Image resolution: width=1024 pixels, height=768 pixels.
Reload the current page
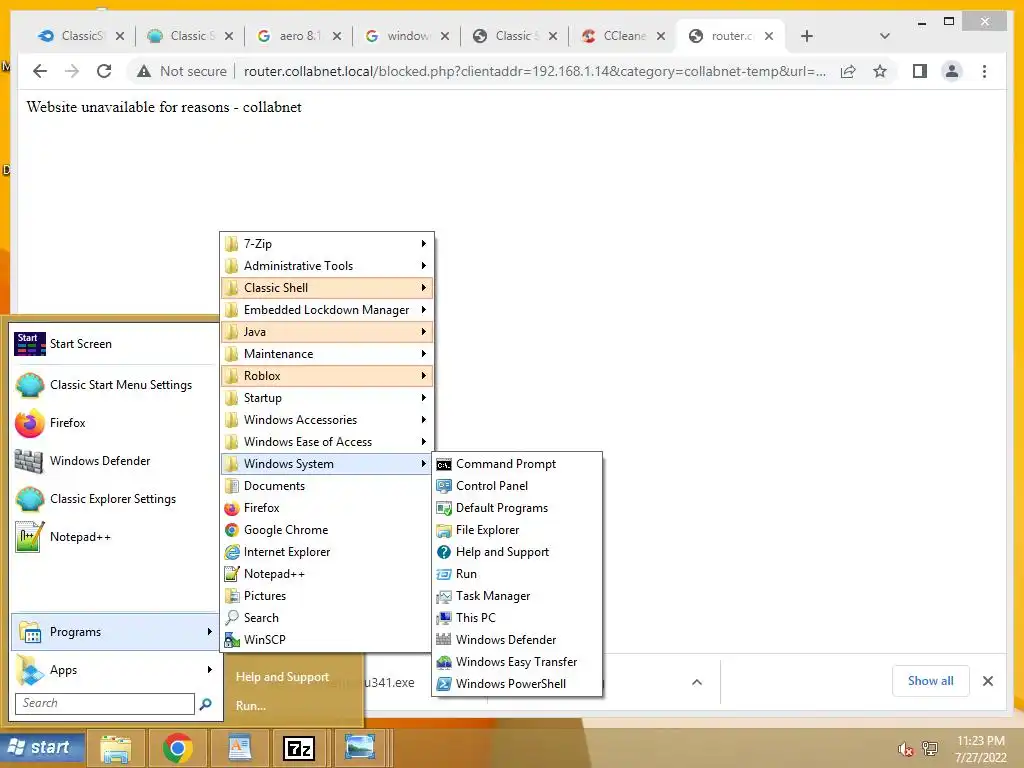[x=104, y=71]
